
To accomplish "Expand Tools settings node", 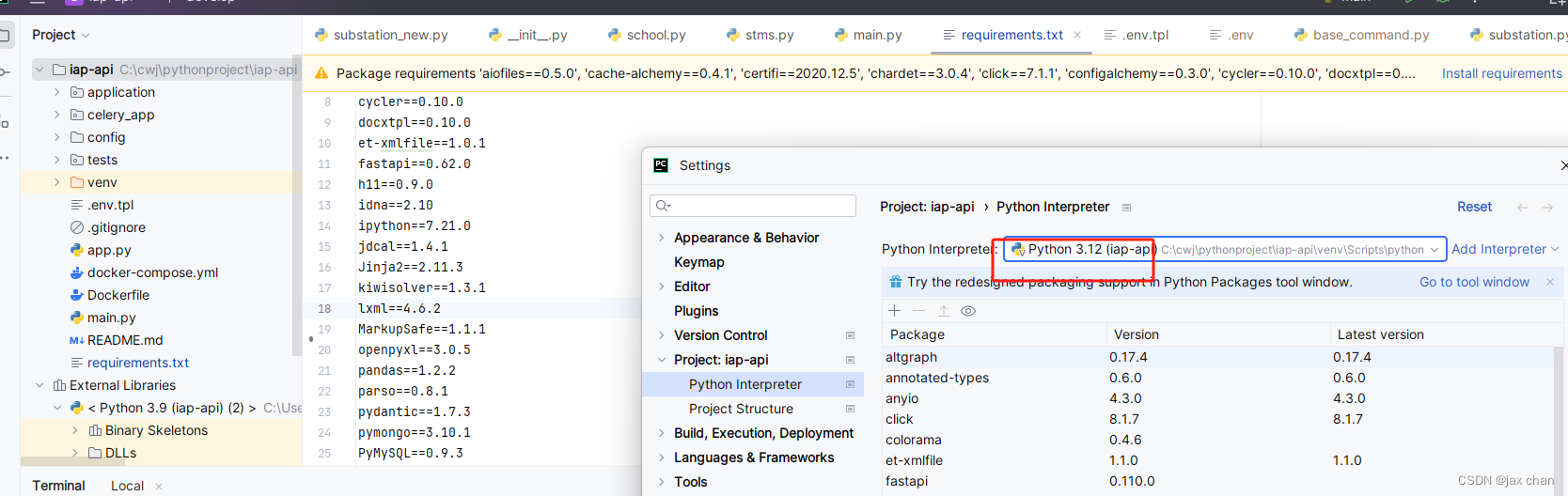I will pyautogui.click(x=662, y=482).
